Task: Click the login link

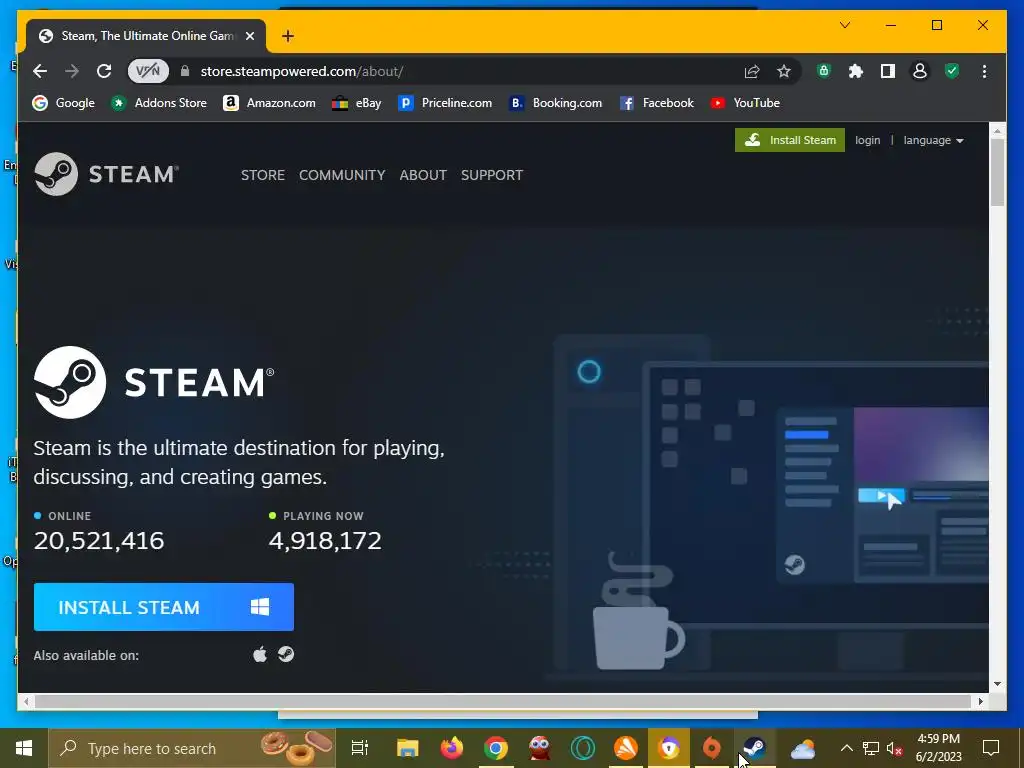Action: tap(867, 140)
